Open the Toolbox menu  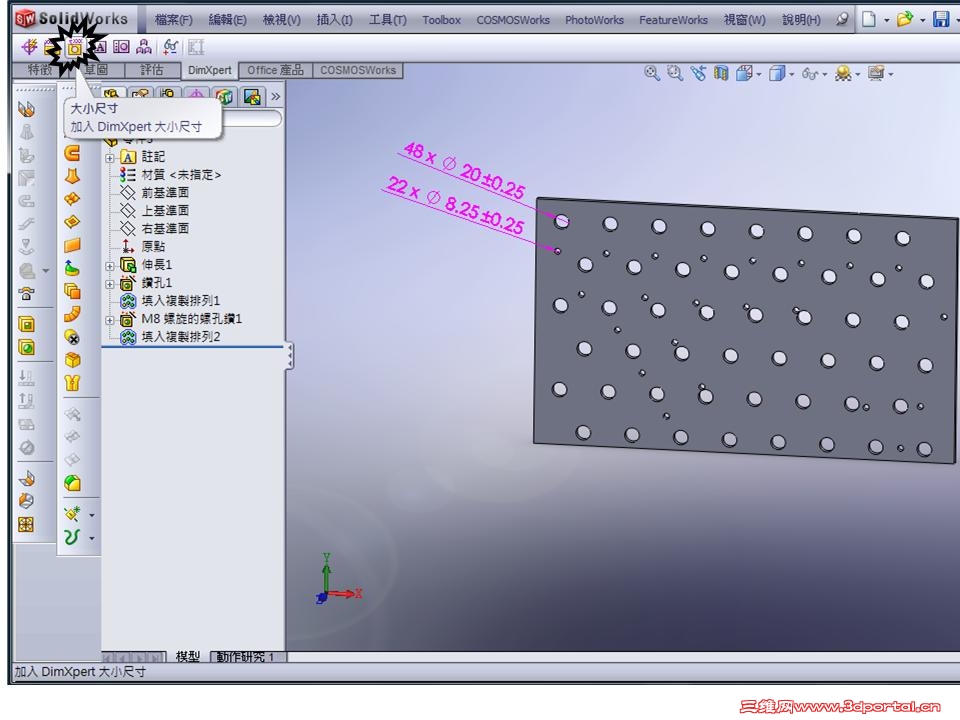[x=441, y=20]
